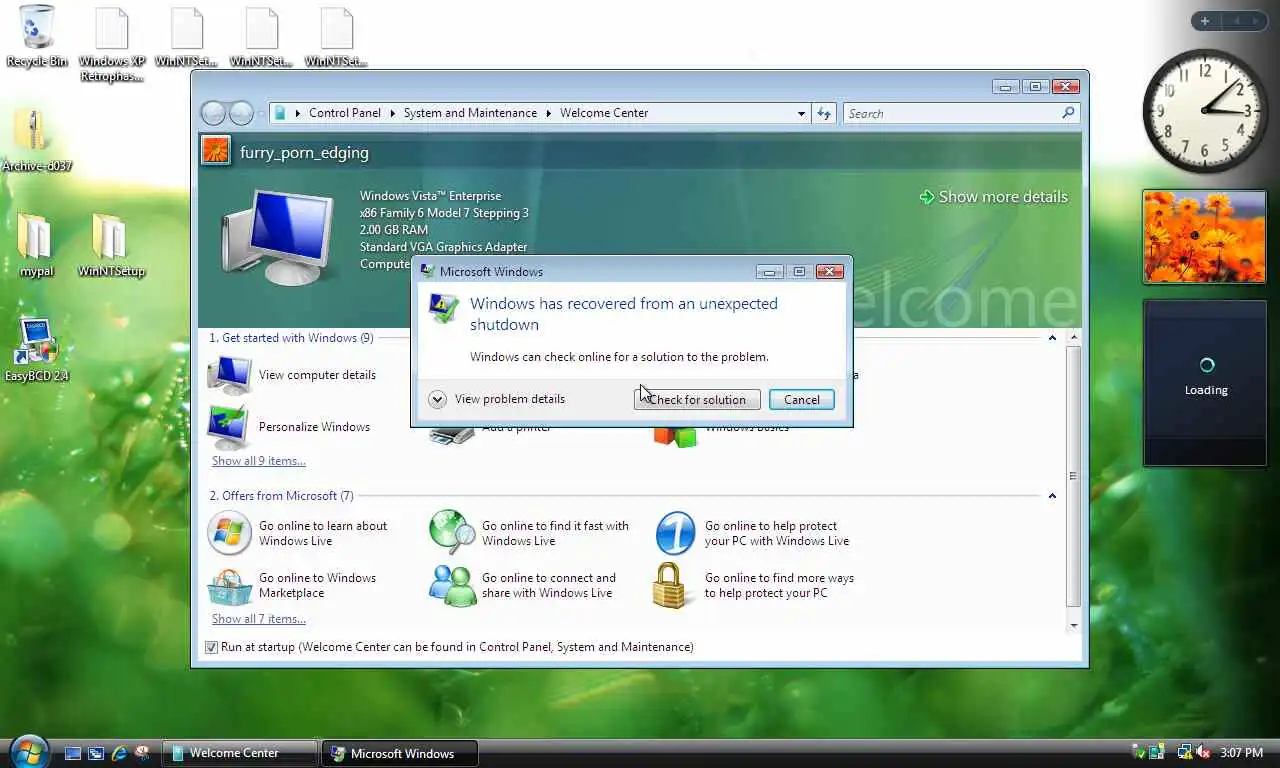The height and width of the screenshot is (768, 1280).
Task: Click the Back arrow in Welcome Center
Action: [213, 113]
